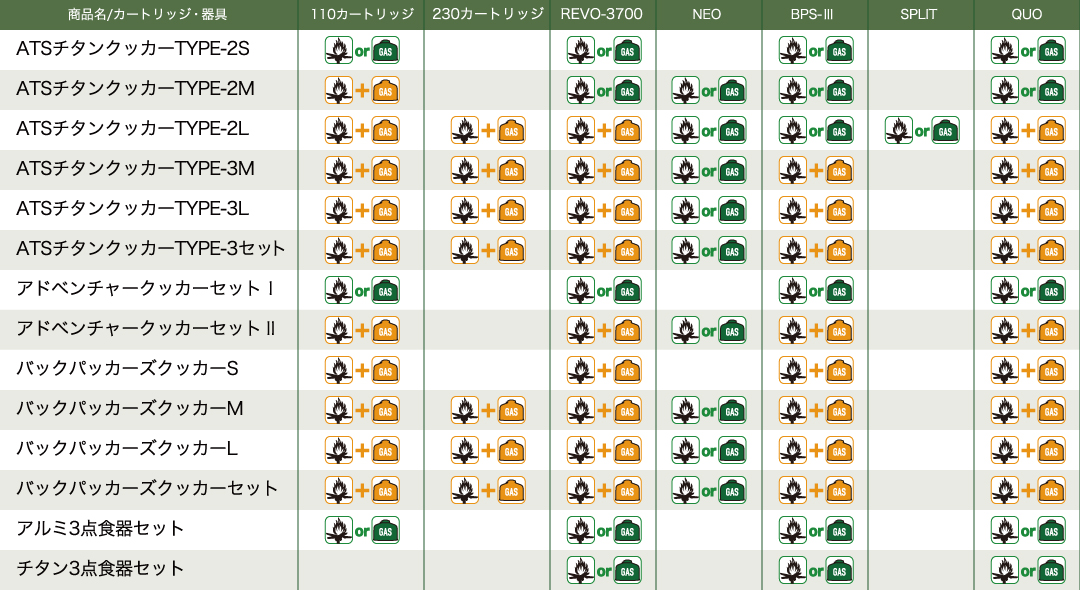This screenshot has height=590, width=1080.
Task: Click the NEO green GAS icon for アドベンチャークッカーセットⅡ
Action: 732,330
